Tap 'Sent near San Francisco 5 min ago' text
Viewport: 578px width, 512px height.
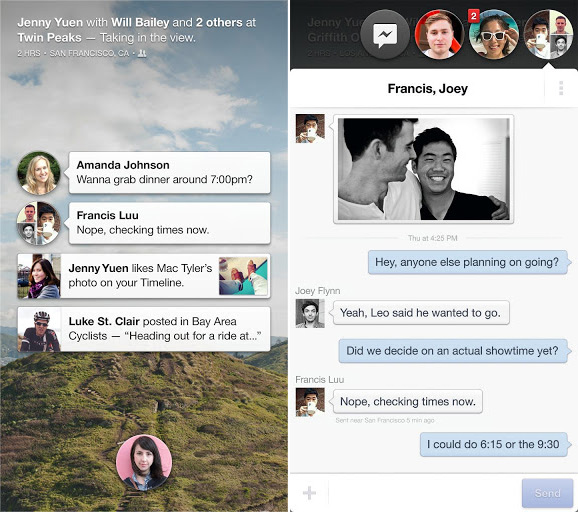(385, 420)
